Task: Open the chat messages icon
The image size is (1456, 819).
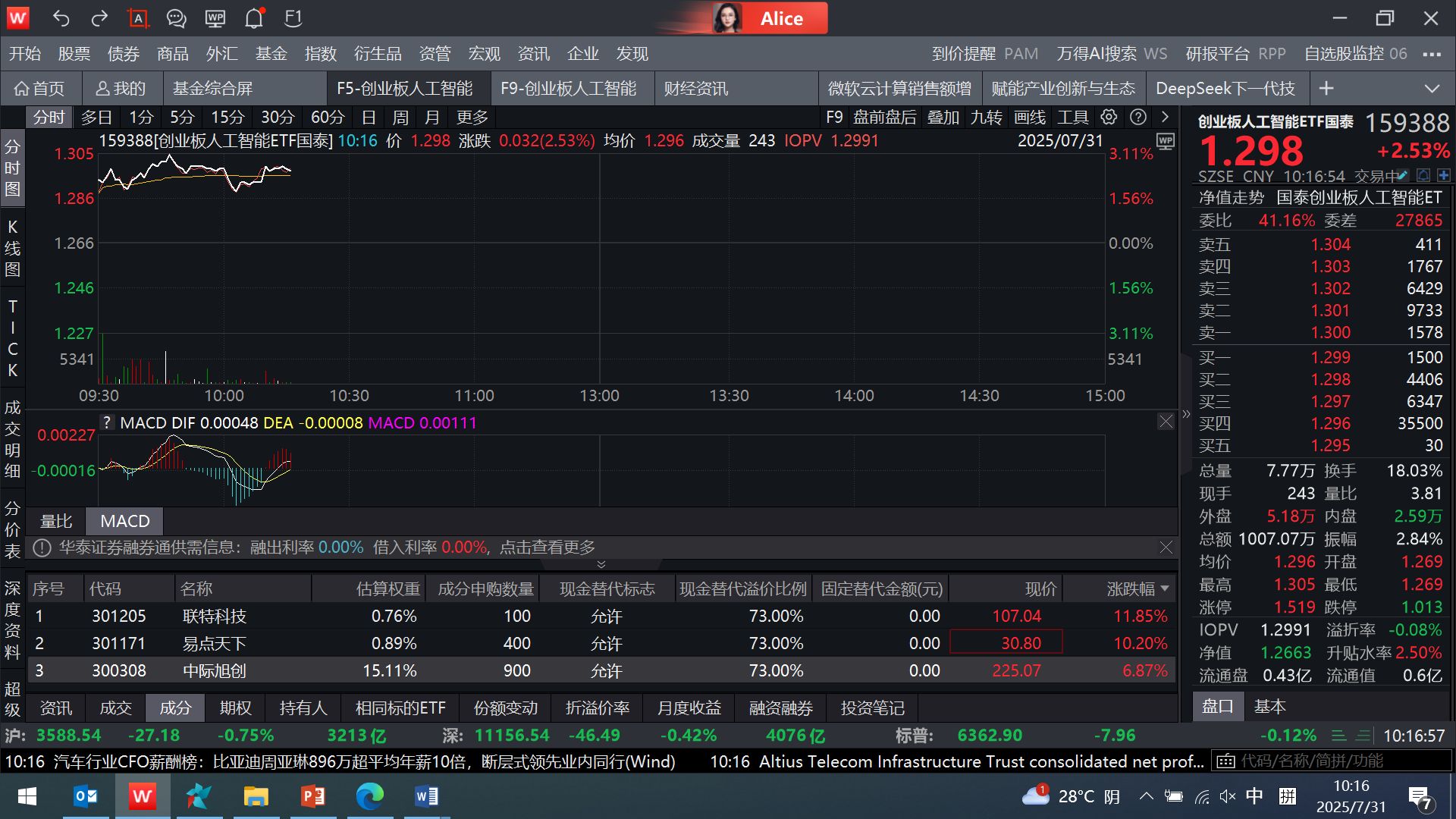Action: tap(176, 18)
